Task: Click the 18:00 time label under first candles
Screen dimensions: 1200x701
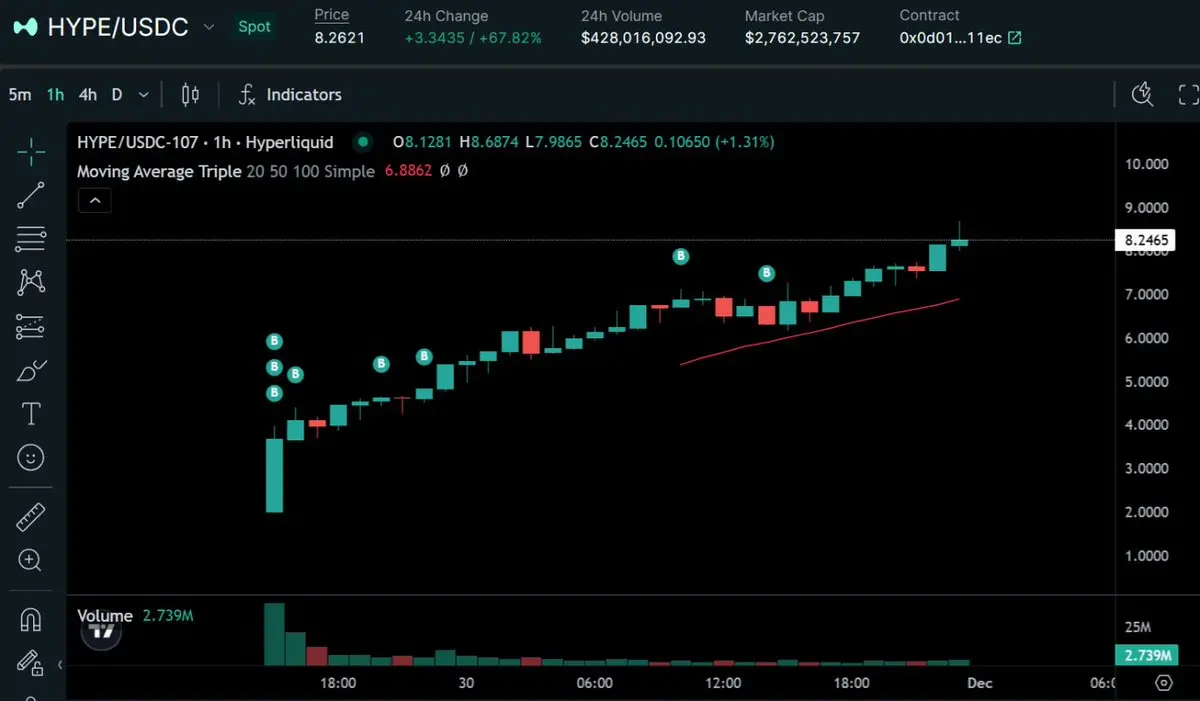Action: [338, 683]
